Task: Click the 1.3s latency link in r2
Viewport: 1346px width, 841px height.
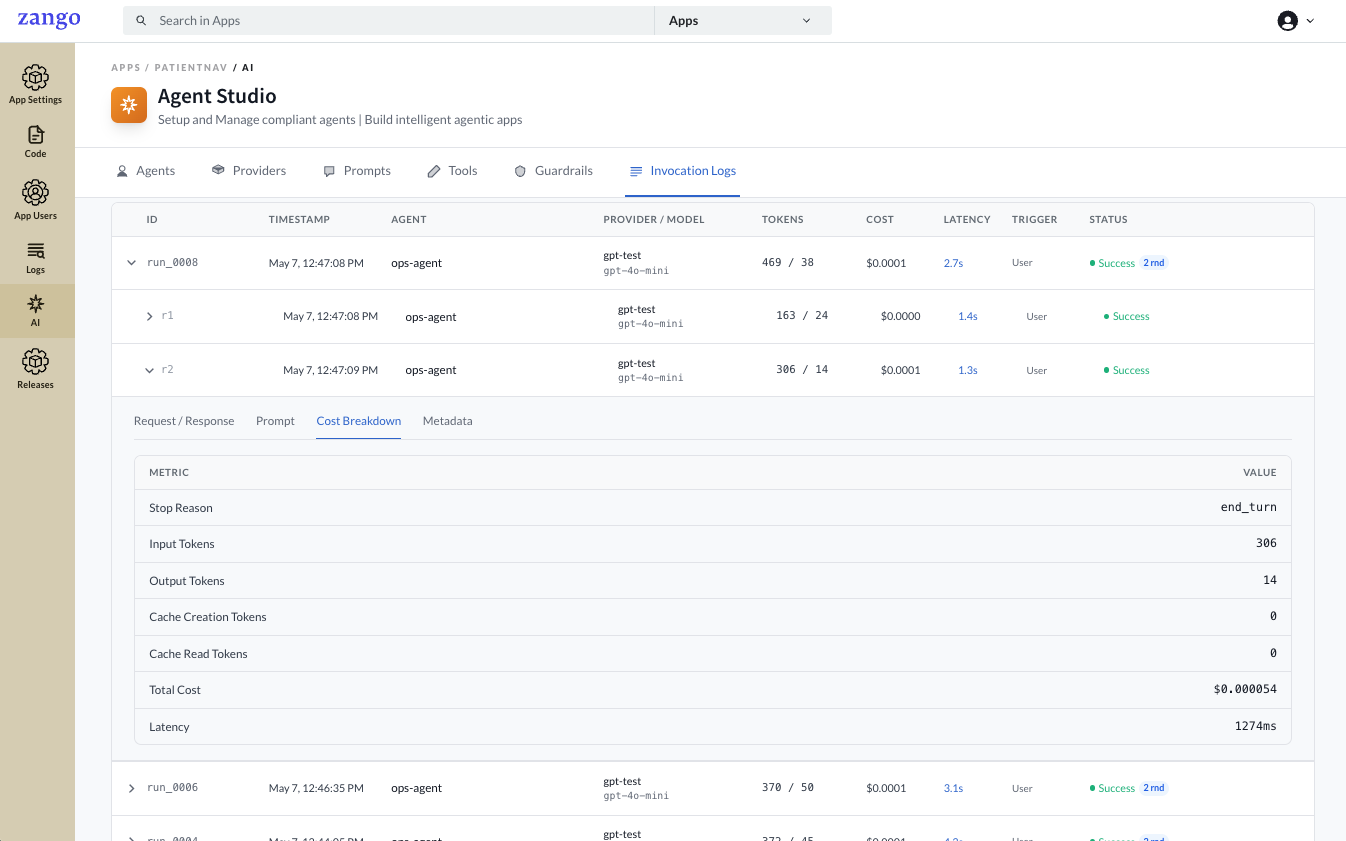Action: pyautogui.click(x=967, y=370)
